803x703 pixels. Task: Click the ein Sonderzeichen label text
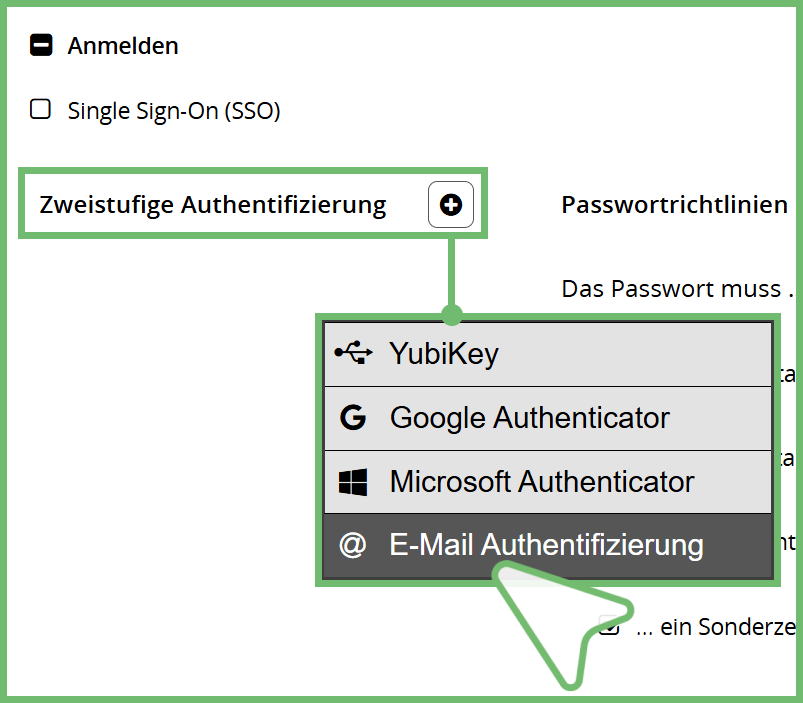tap(716, 627)
